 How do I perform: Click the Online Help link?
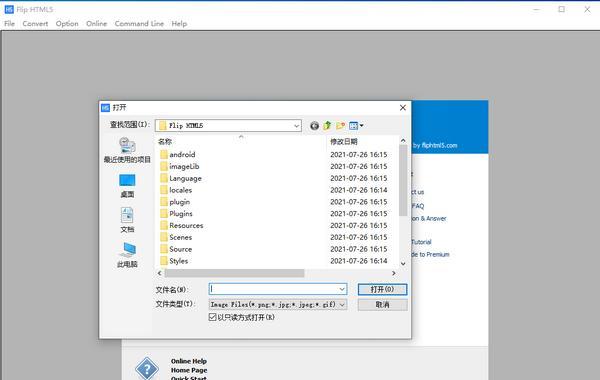pyautogui.click(x=189, y=361)
